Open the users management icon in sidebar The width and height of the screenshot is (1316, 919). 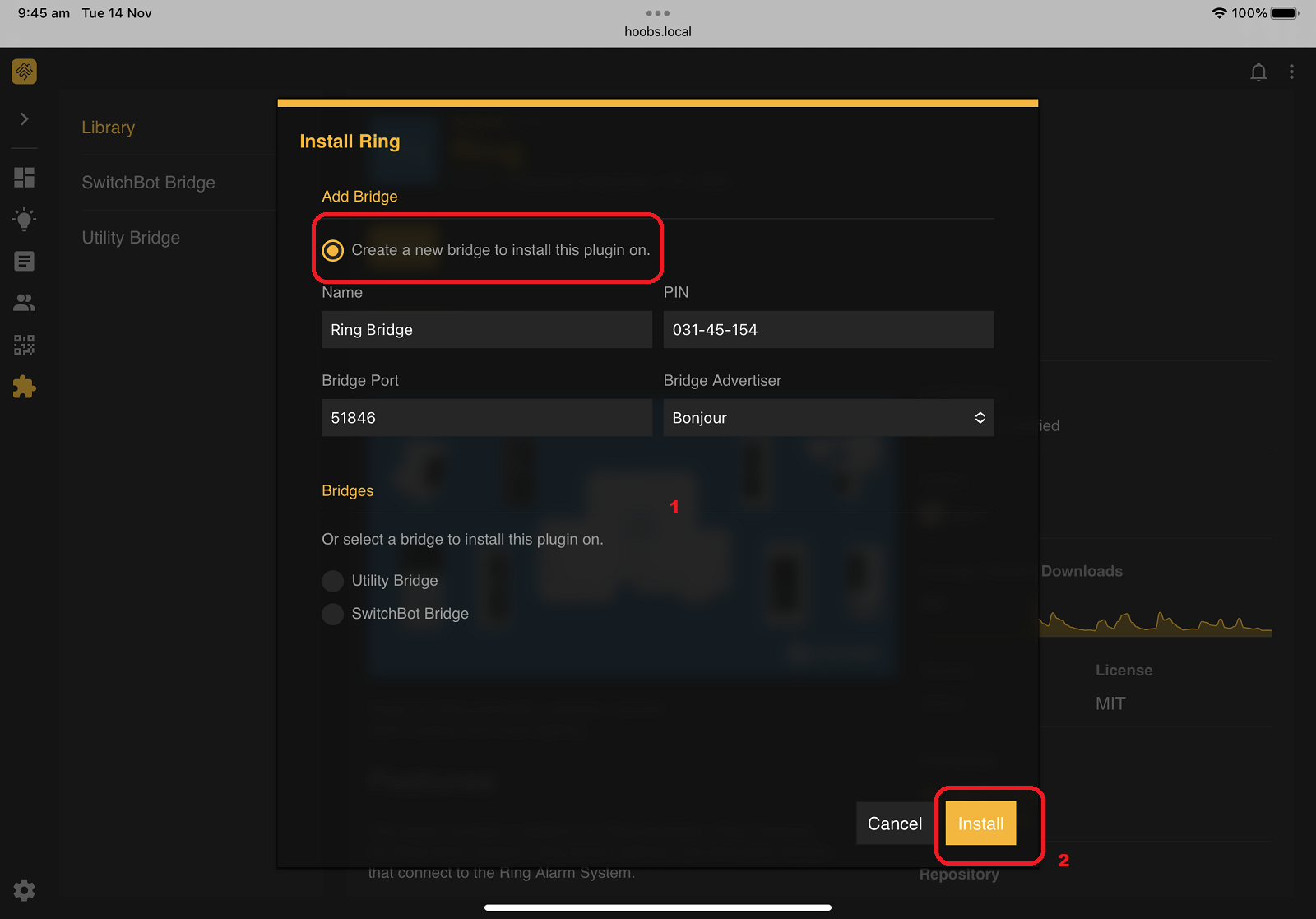click(x=24, y=302)
